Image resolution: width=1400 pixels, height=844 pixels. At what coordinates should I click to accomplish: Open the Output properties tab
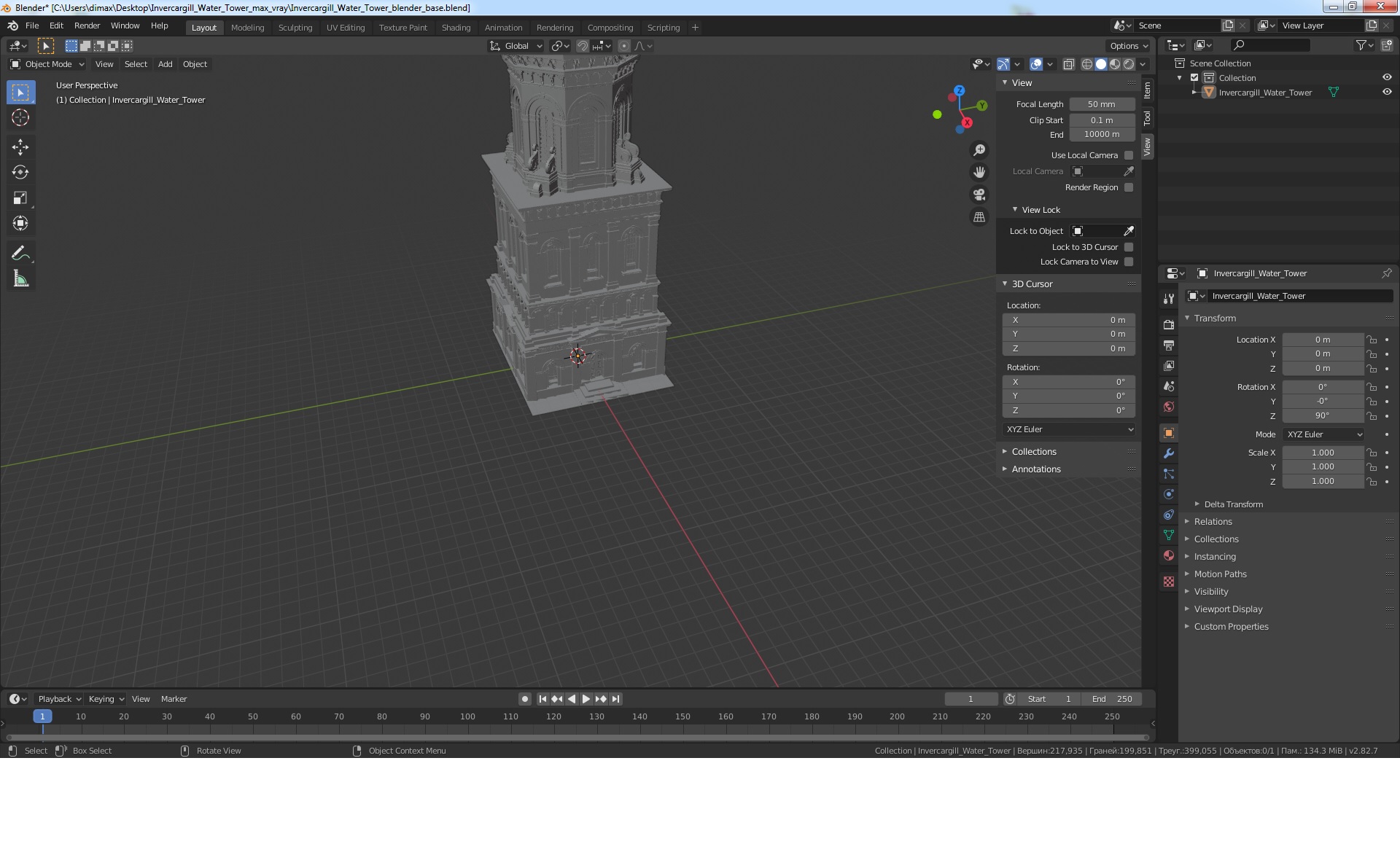(1169, 345)
